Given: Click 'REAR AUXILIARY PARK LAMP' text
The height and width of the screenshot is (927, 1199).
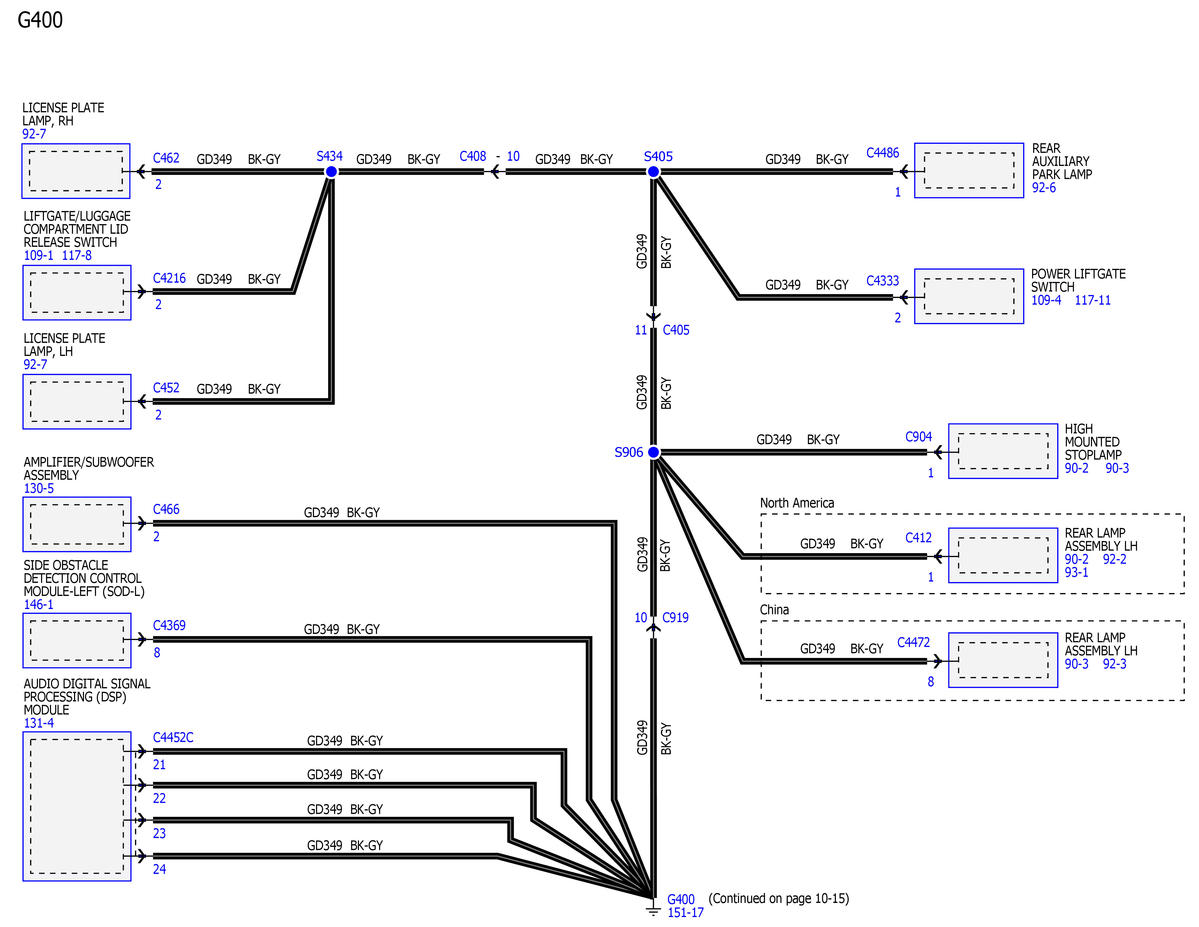Looking at the screenshot, I should (1061, 161).
